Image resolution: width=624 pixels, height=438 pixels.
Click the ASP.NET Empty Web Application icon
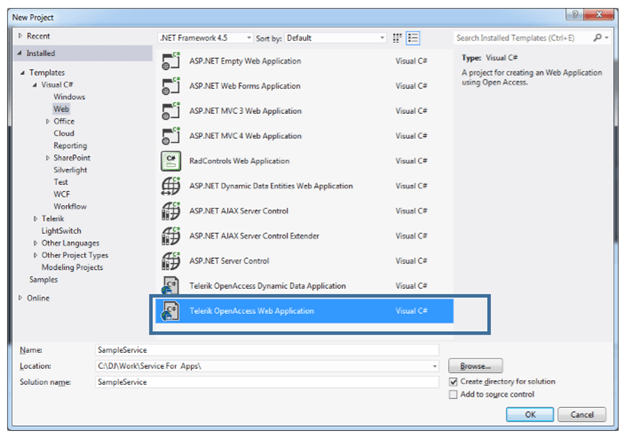[170, 60]
